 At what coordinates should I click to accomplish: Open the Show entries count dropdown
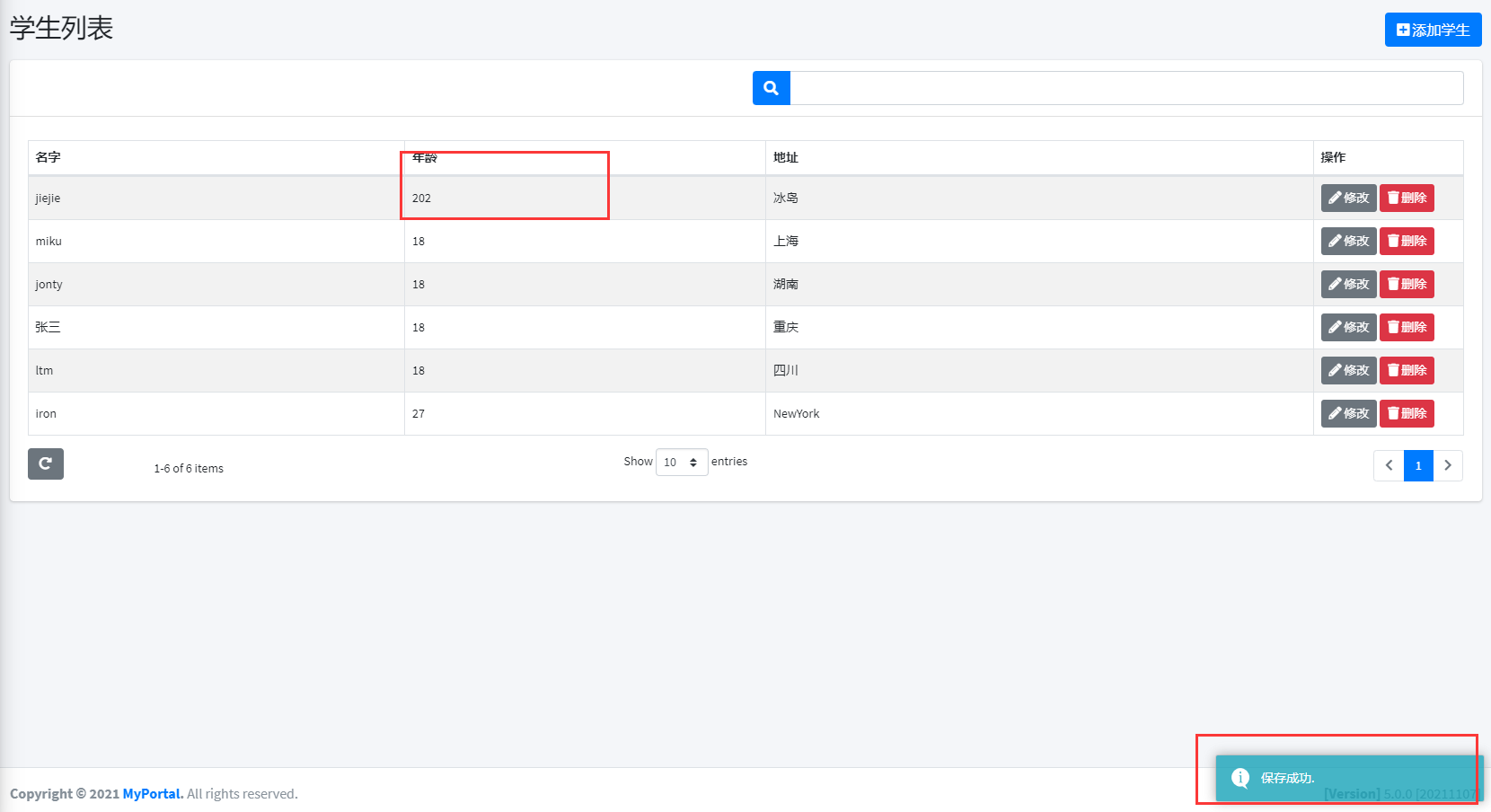coord(682,462)
